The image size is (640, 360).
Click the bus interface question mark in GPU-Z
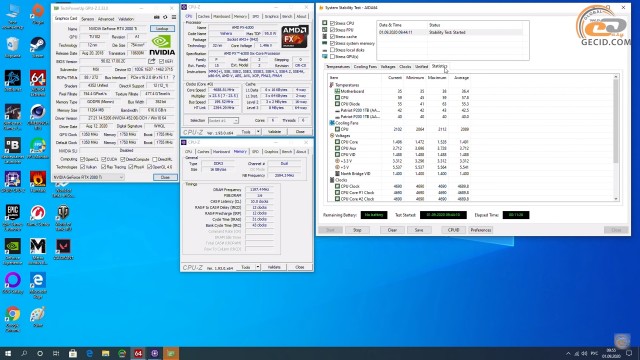tap(173, 77)
